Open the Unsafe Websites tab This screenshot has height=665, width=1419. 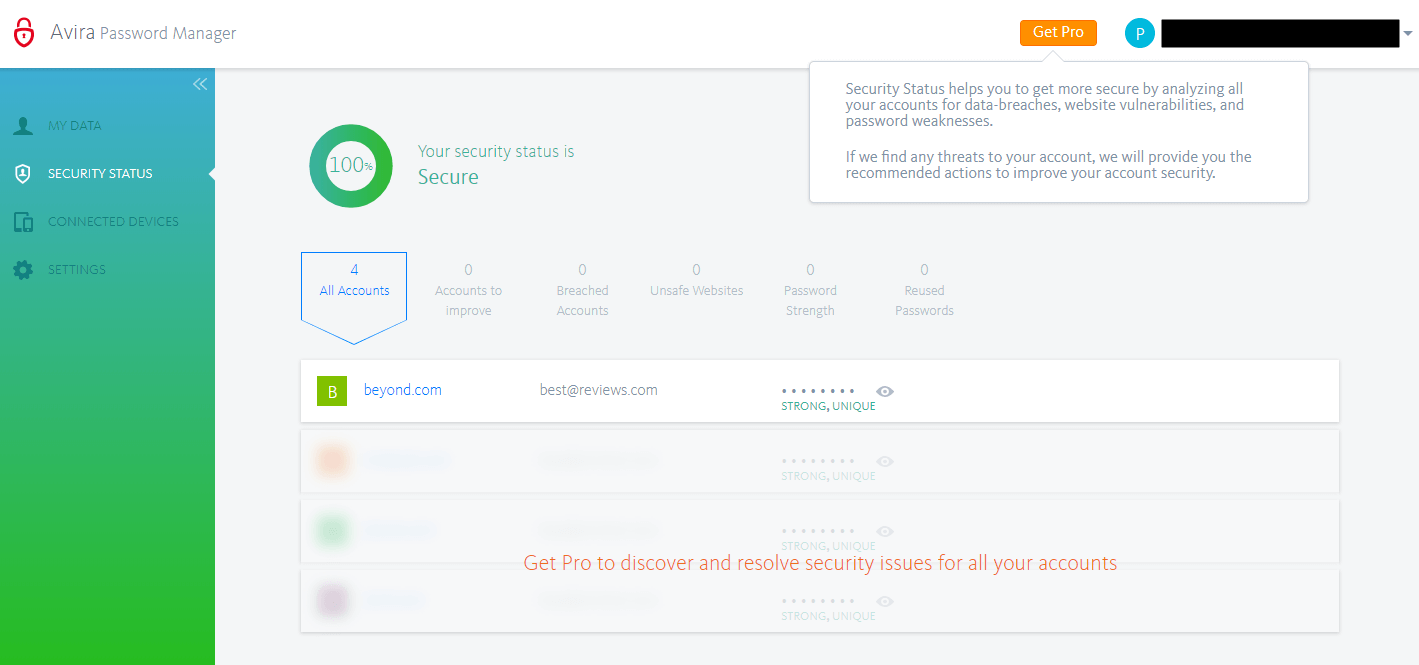(x=696, y=280)
